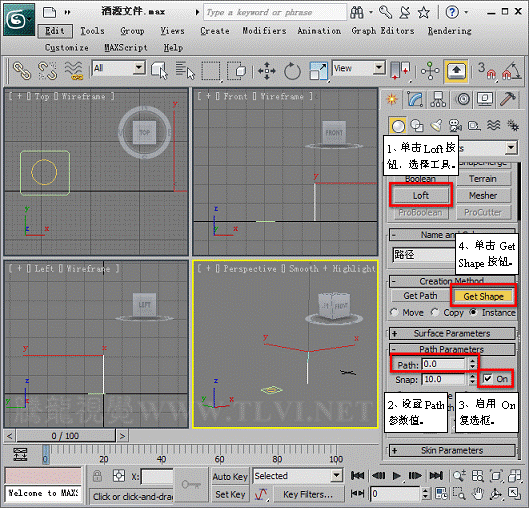Activate the Select and Scale tool
Screen dimensions: 529x508
(x=318, y=70)
